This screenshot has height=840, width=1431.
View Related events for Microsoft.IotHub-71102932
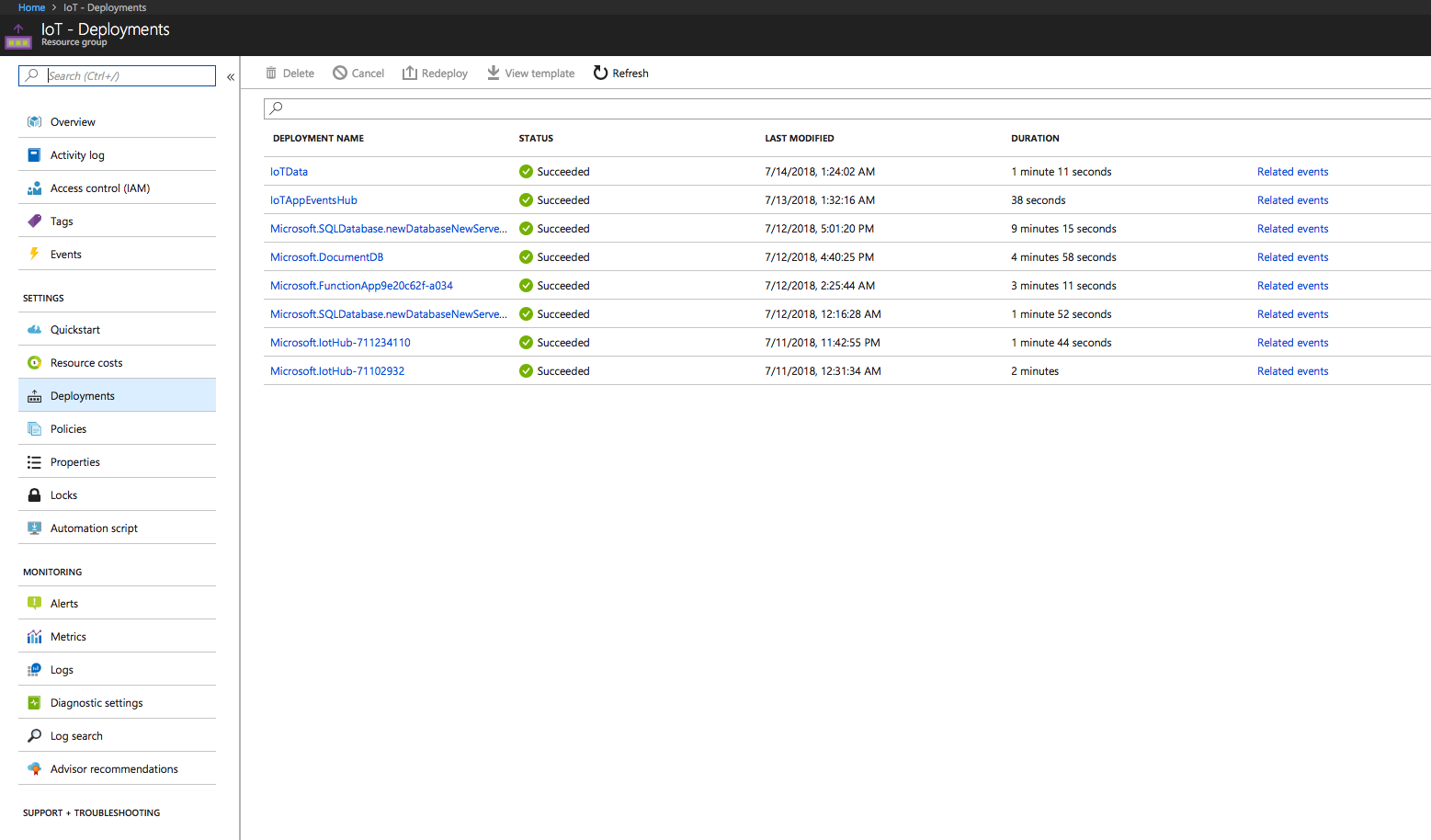1292,371
